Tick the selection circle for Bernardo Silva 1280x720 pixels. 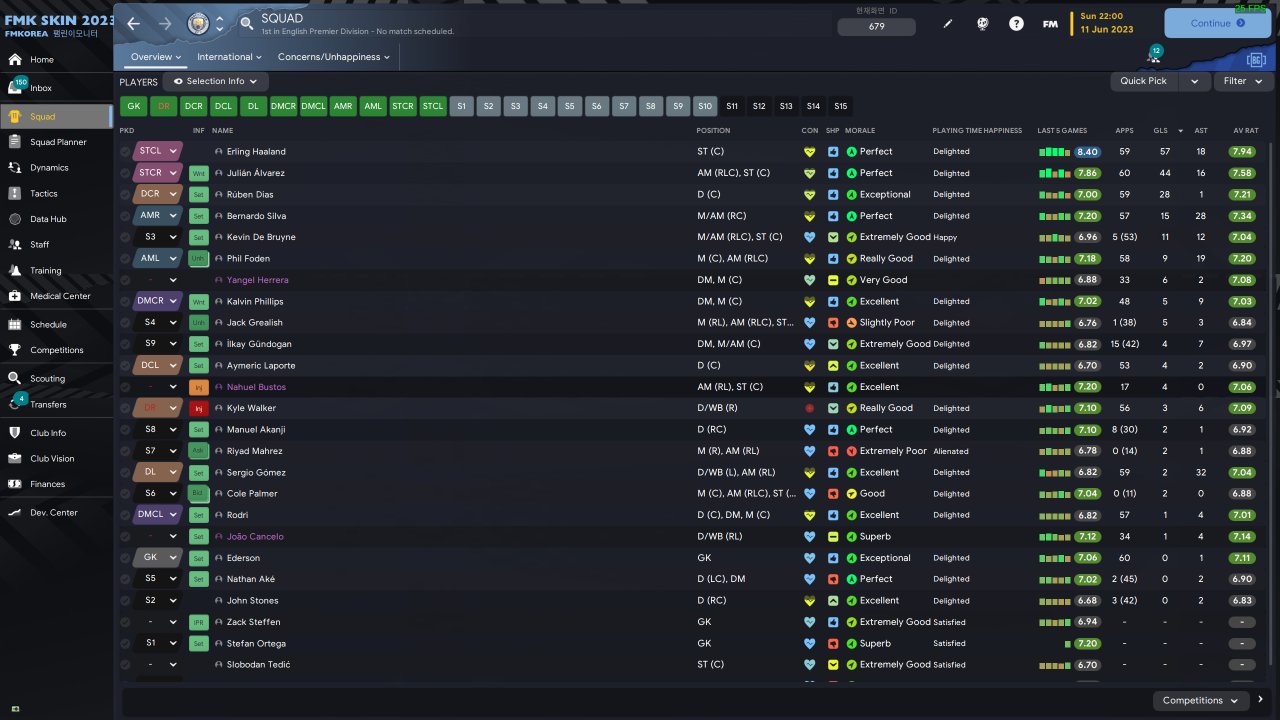pyautogui.click(x=125, y=216)
